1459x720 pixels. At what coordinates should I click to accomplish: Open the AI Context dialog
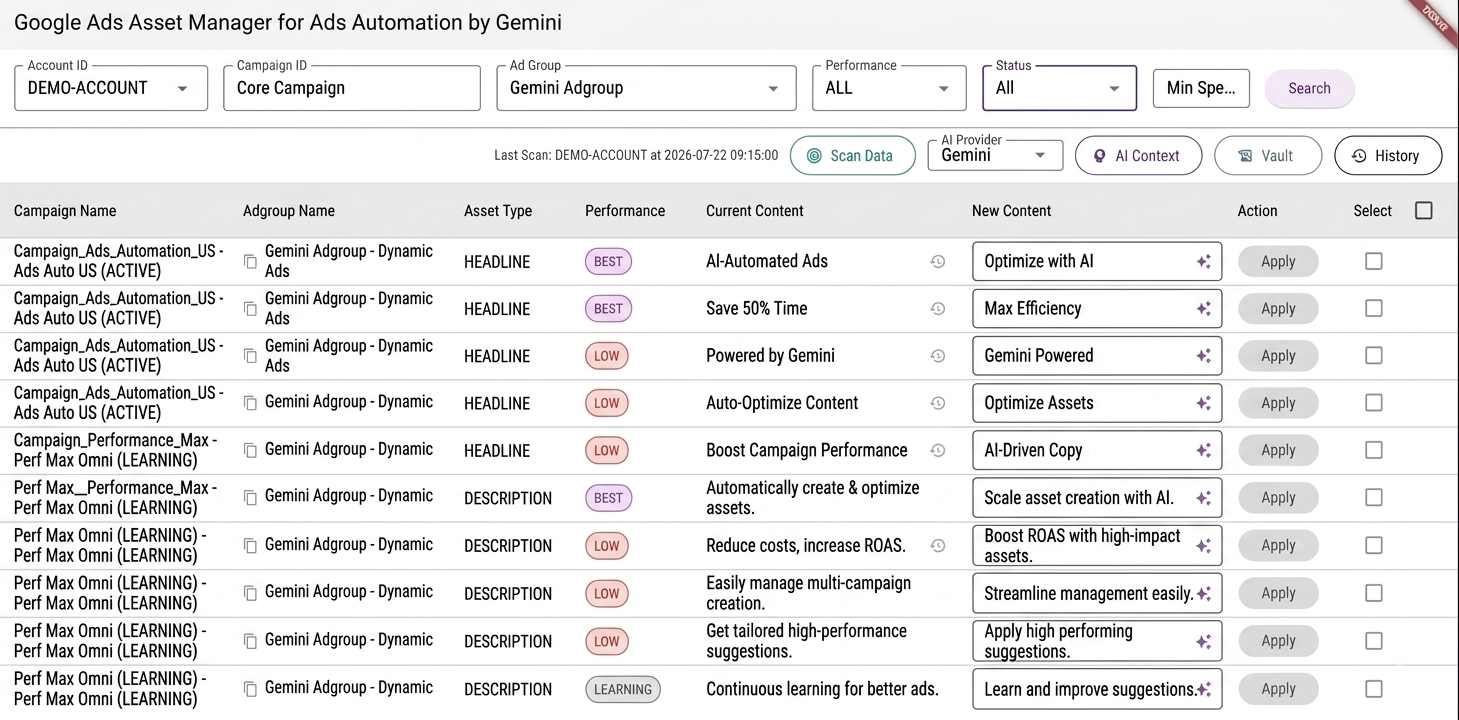click(1138, 155)
